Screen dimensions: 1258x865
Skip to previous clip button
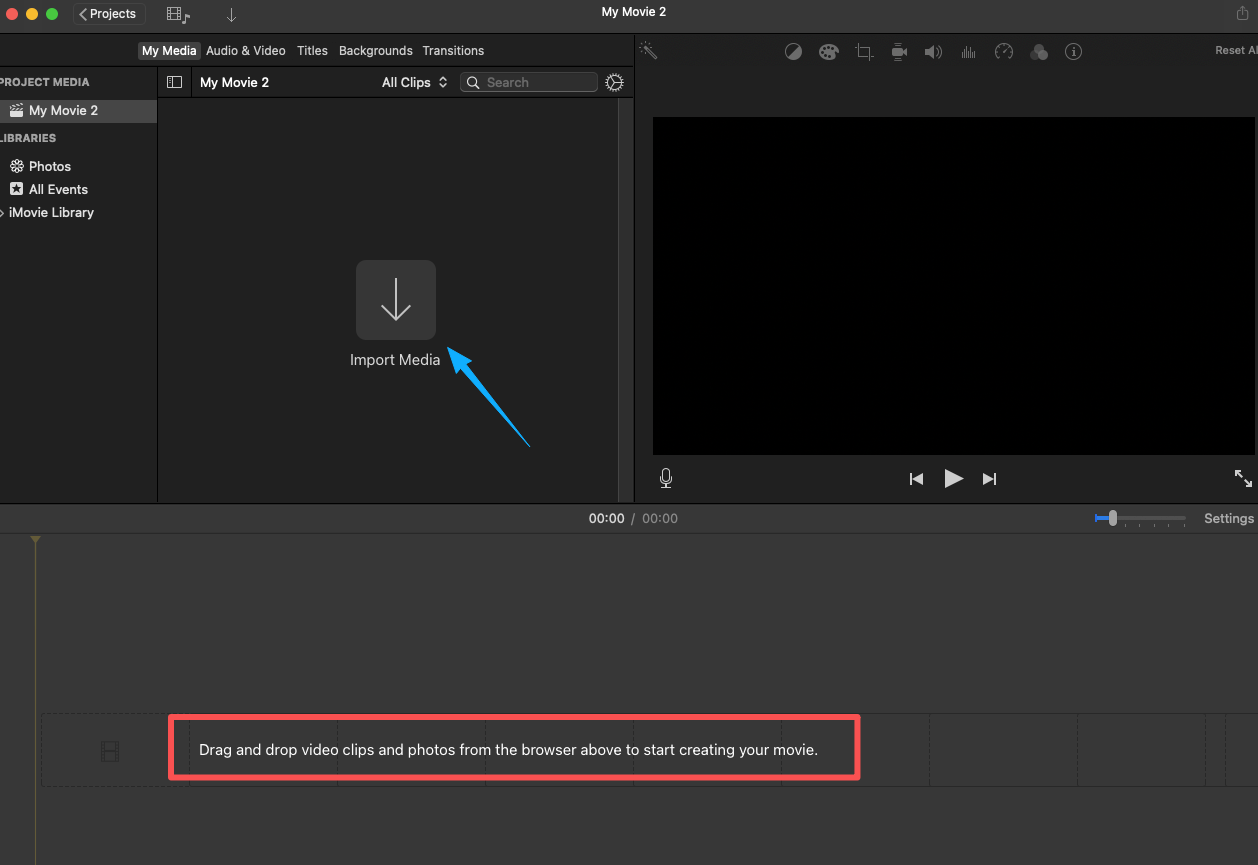[916, 479]
